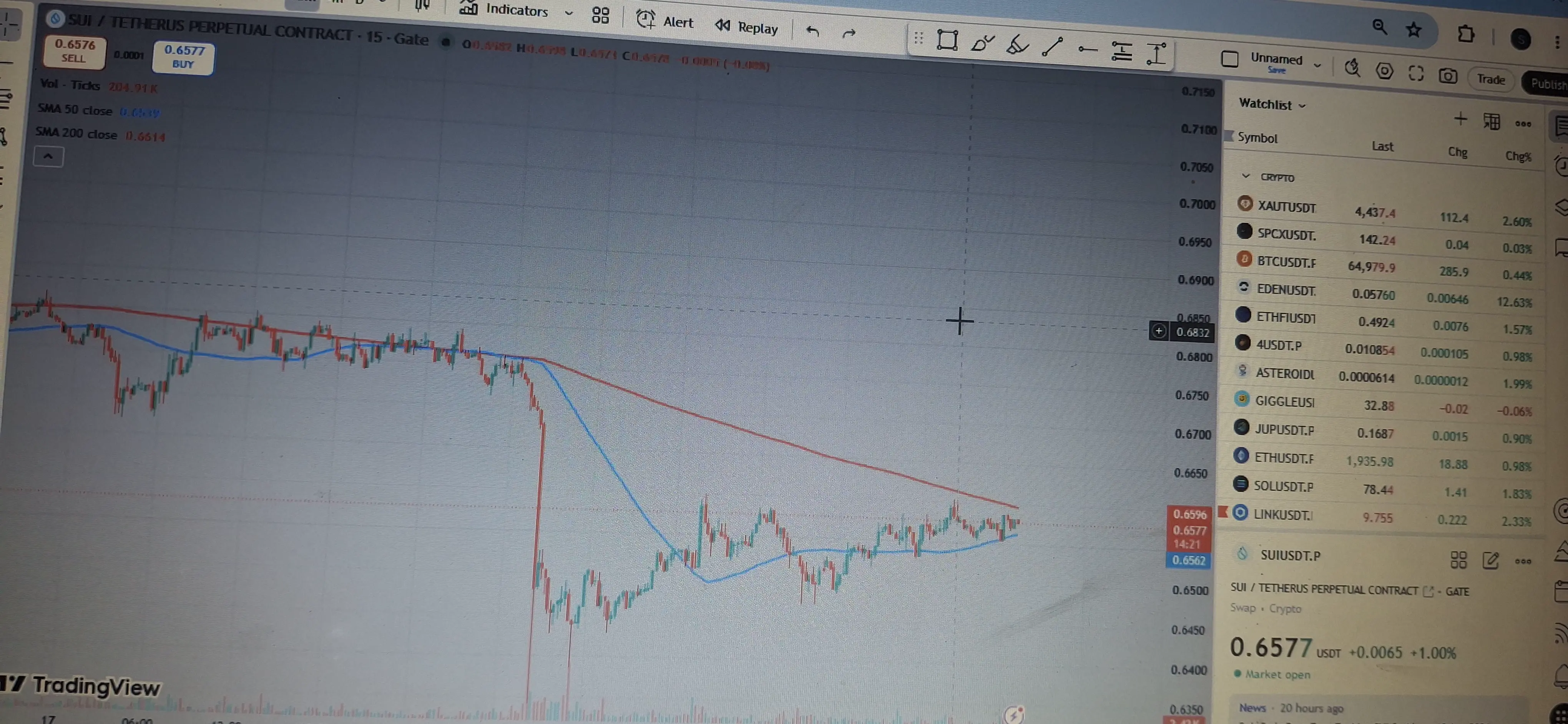Open the Unnamed layout dropdown arrow
The image size is (1568, 724).
pos(1317,65)
